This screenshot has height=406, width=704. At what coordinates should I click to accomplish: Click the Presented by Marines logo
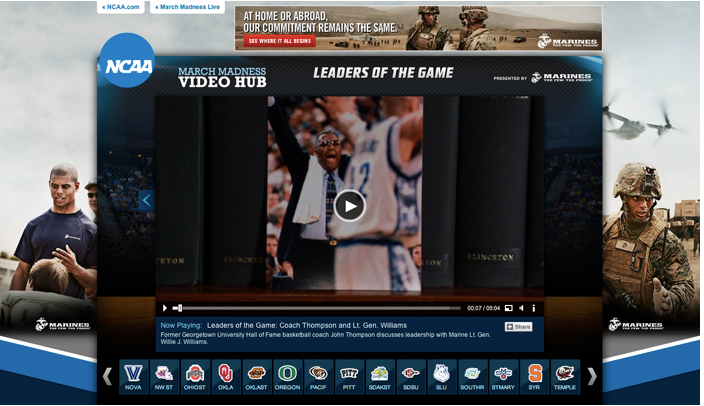(562, 78)
